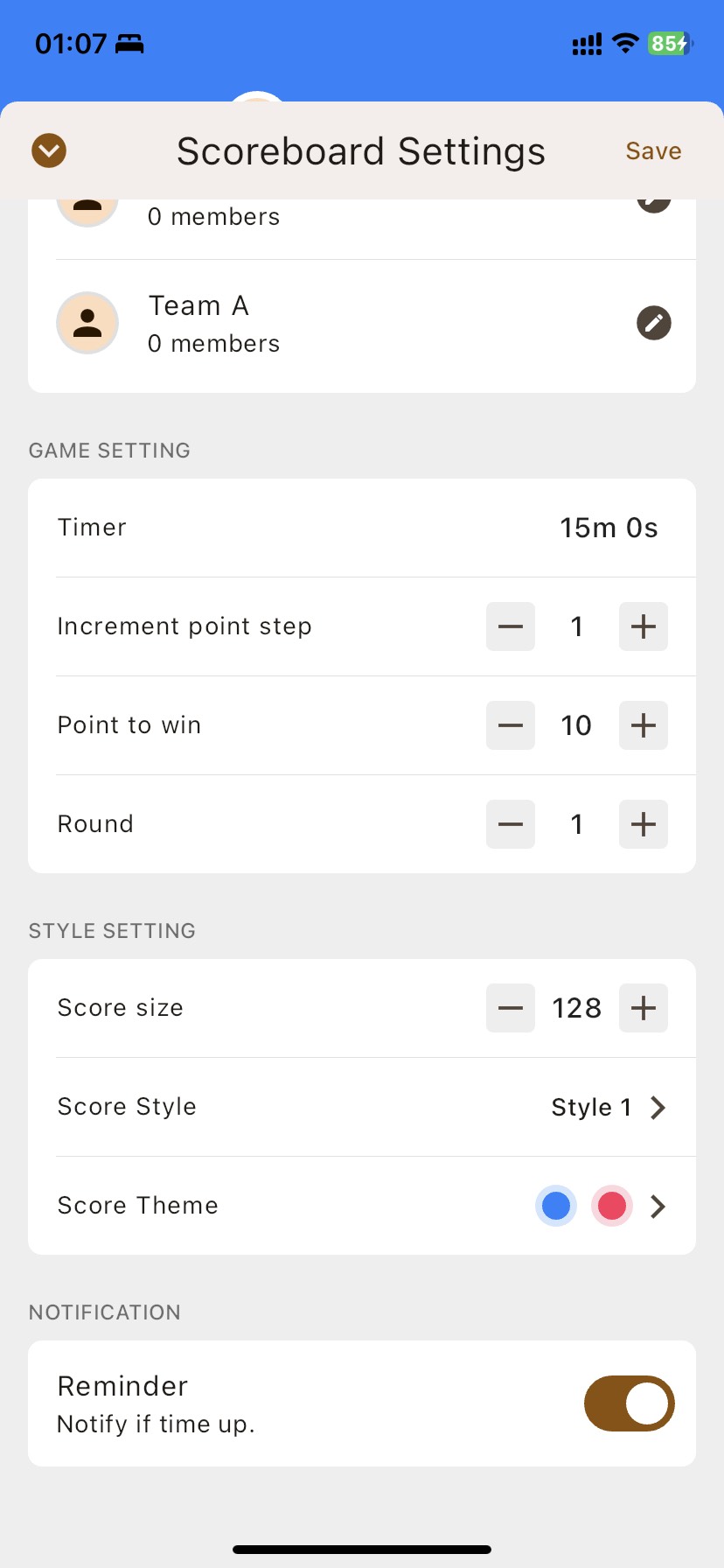Image resolution: width=724 pixels, height=1568 pixels.
Task: Enlarge Score size with plus button
Action: (x=644, y=1008)
